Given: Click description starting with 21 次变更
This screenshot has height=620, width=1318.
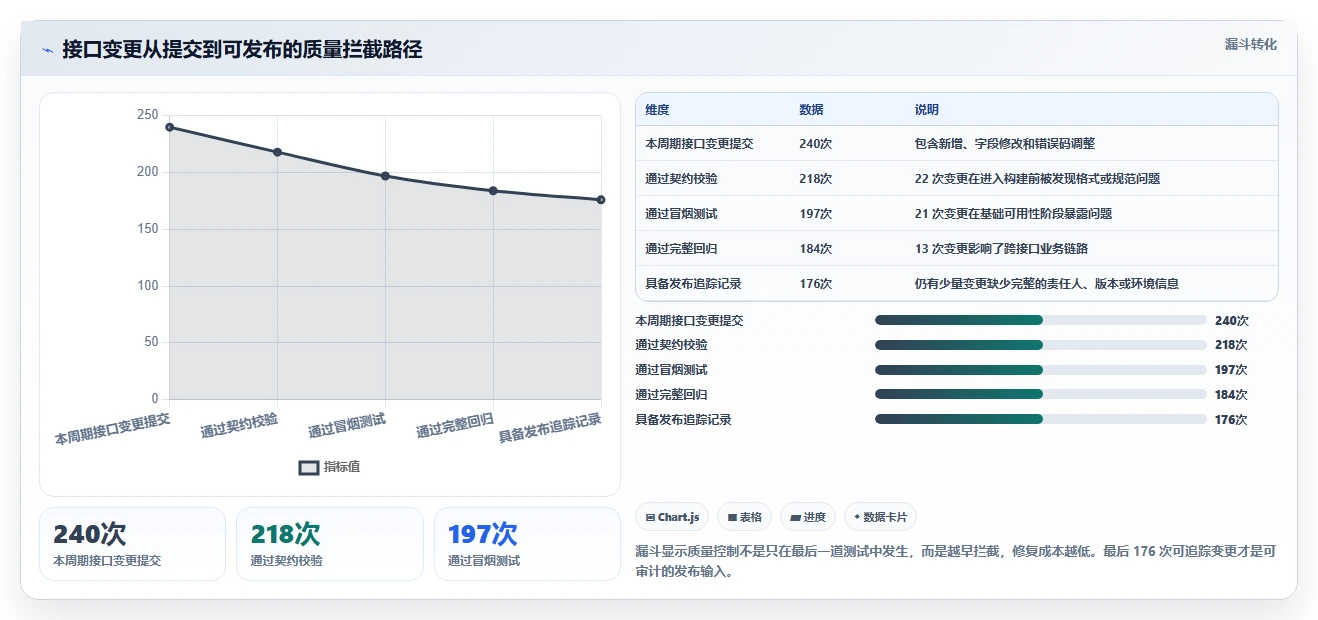Looking at the screenshot, I should [x=1013, y=214].
